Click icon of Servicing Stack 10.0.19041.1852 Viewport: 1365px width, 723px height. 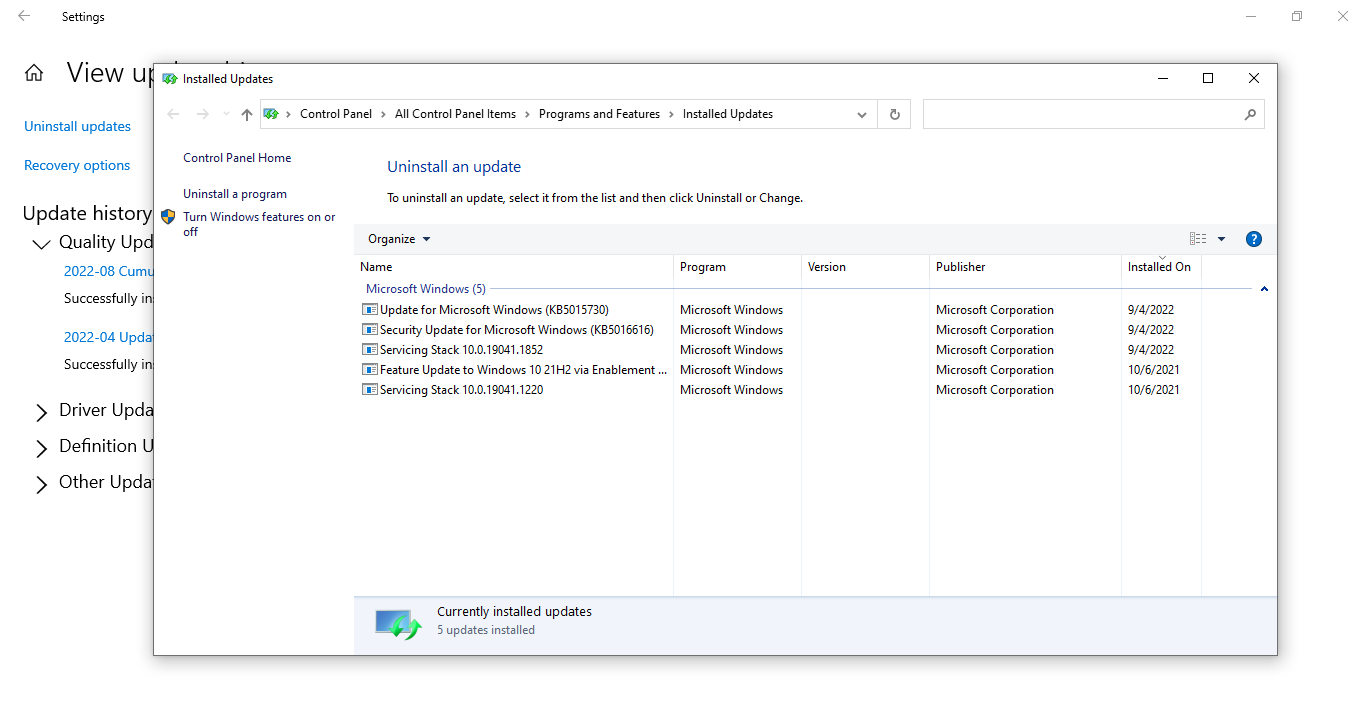click(370, 350)
